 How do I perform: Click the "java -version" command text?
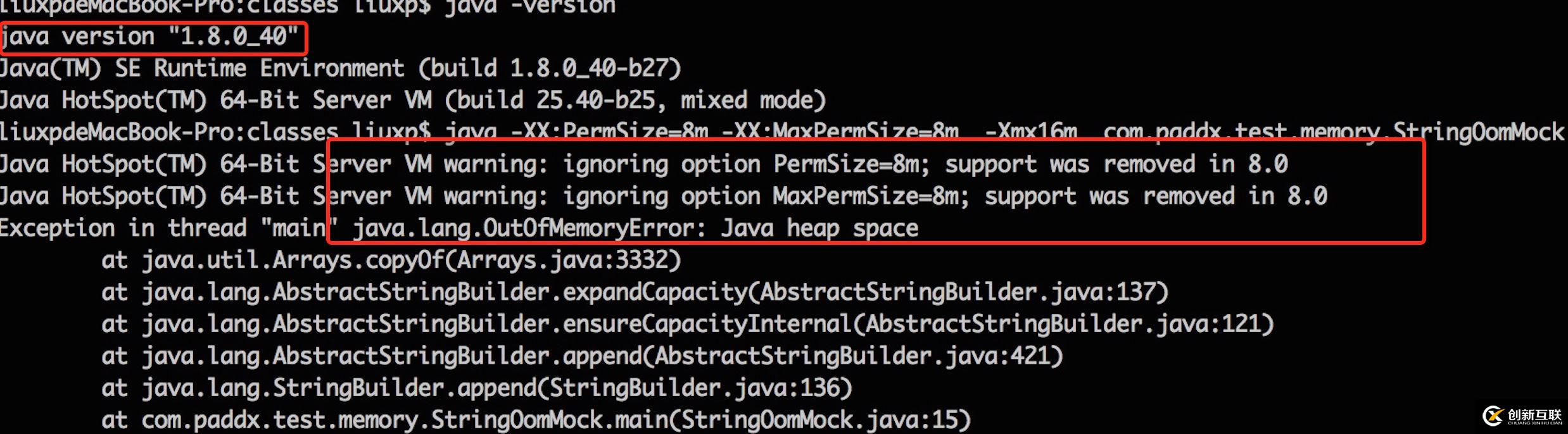(529, 6)
